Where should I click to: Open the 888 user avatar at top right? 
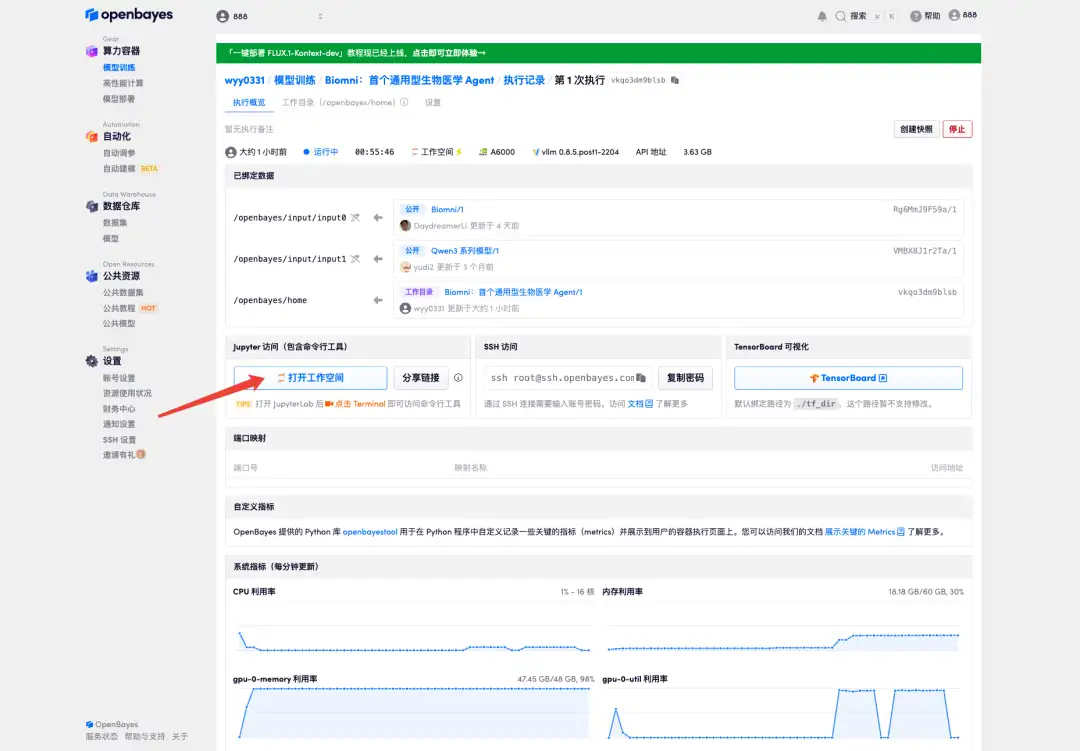point(962,15)
